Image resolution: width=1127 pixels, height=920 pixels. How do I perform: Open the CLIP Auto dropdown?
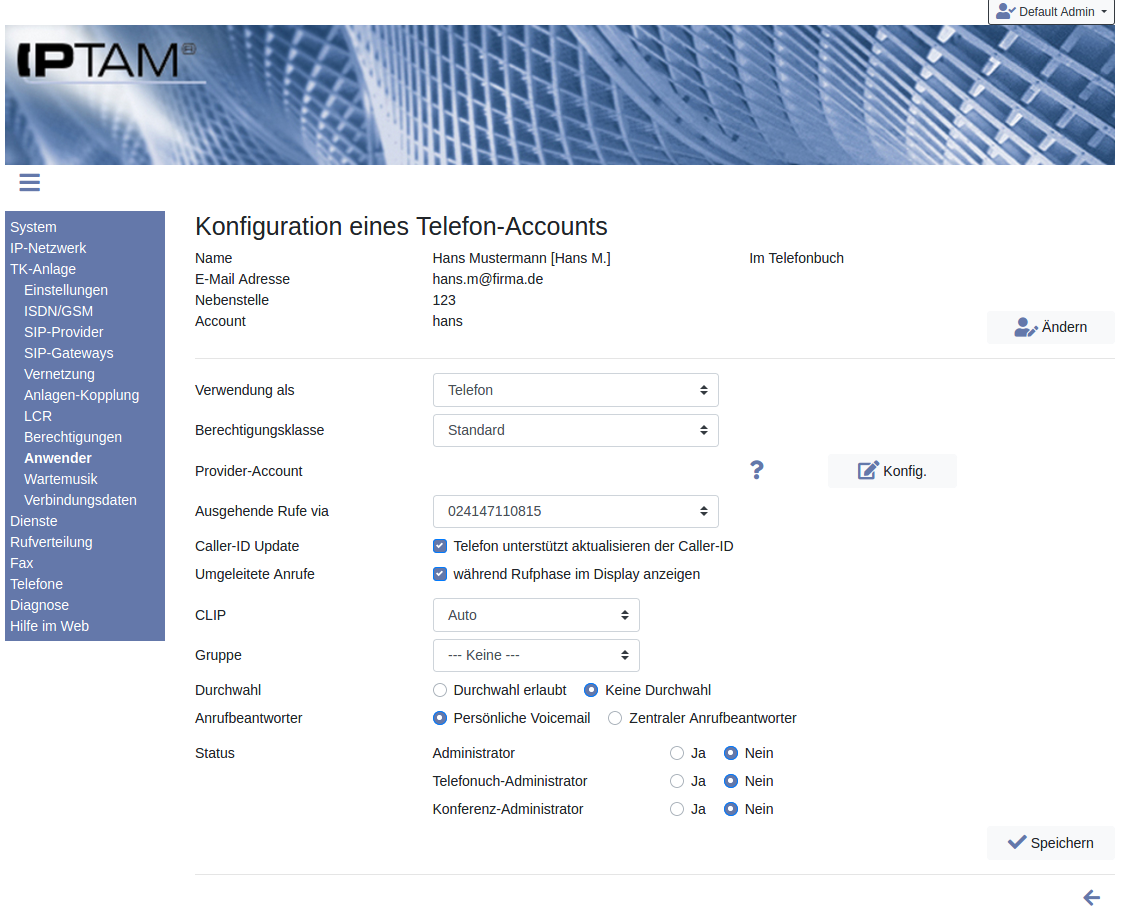(x=536, y=615)
